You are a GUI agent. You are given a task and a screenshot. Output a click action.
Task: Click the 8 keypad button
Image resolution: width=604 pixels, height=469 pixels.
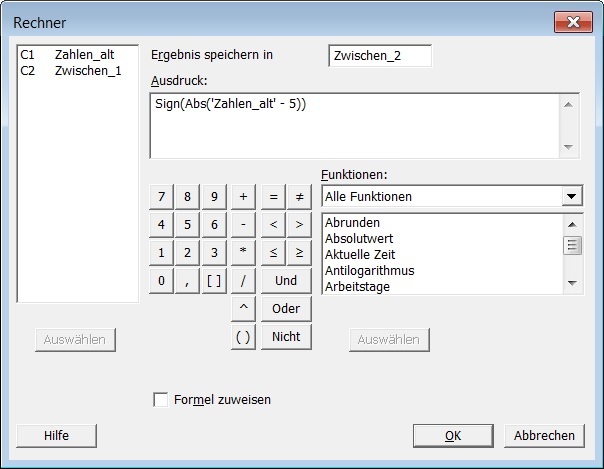pyautogui.click(x=187, y=197)
